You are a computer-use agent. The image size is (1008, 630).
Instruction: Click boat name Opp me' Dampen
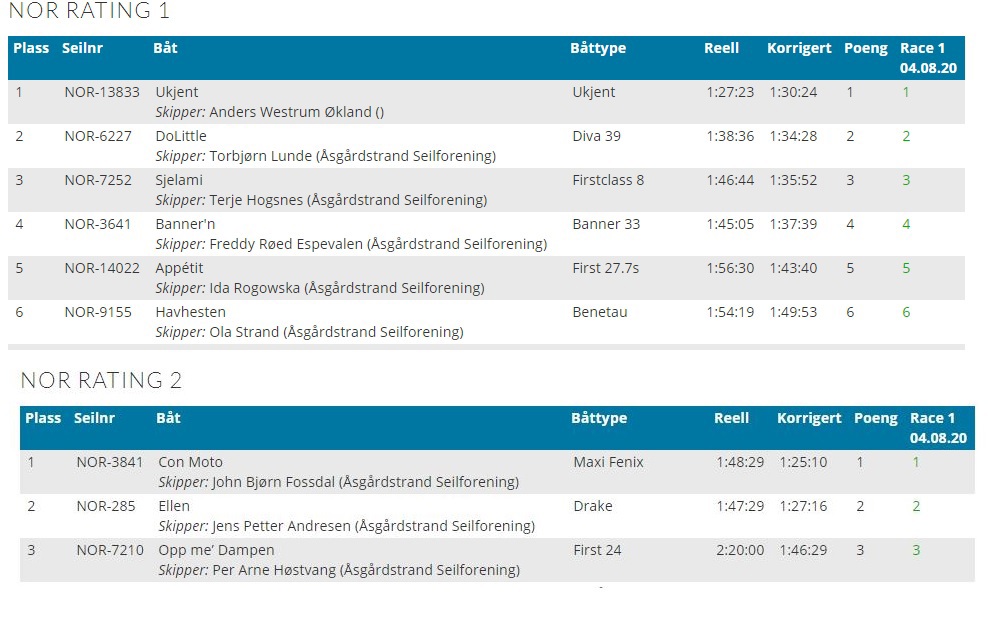point(216,550)
